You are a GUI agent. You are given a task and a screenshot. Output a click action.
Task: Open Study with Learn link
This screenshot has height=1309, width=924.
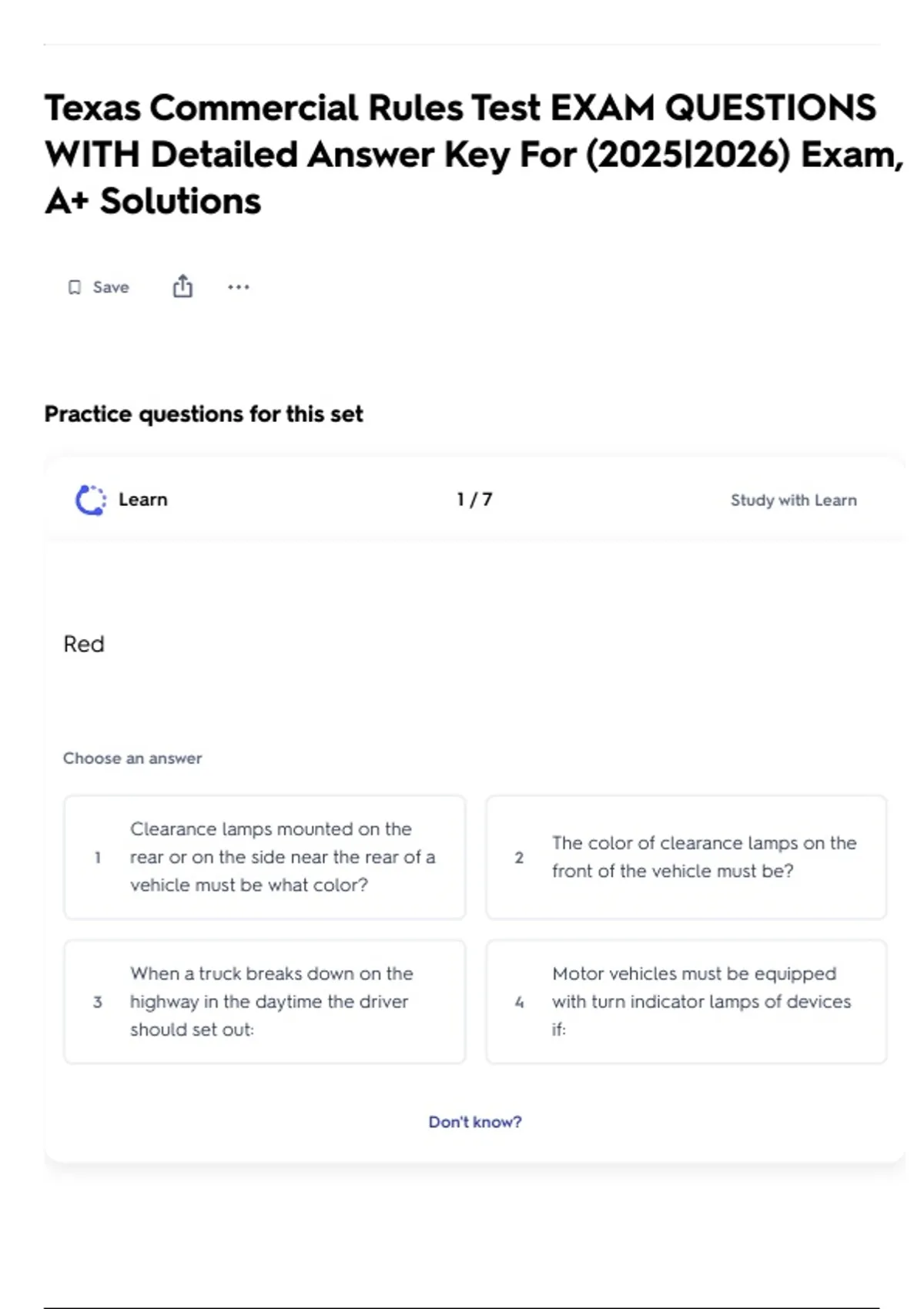point(793,500)
